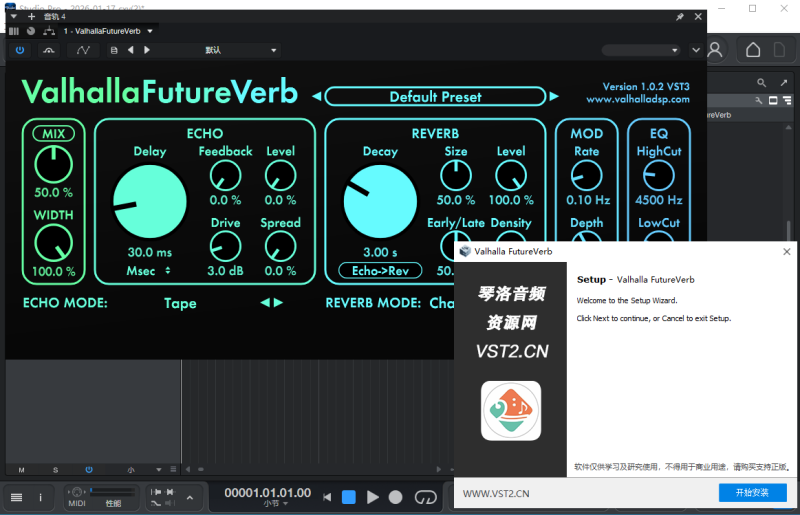Click the wrench settings icon
Screen dimensions: 800x515
(x=759, y=101)
